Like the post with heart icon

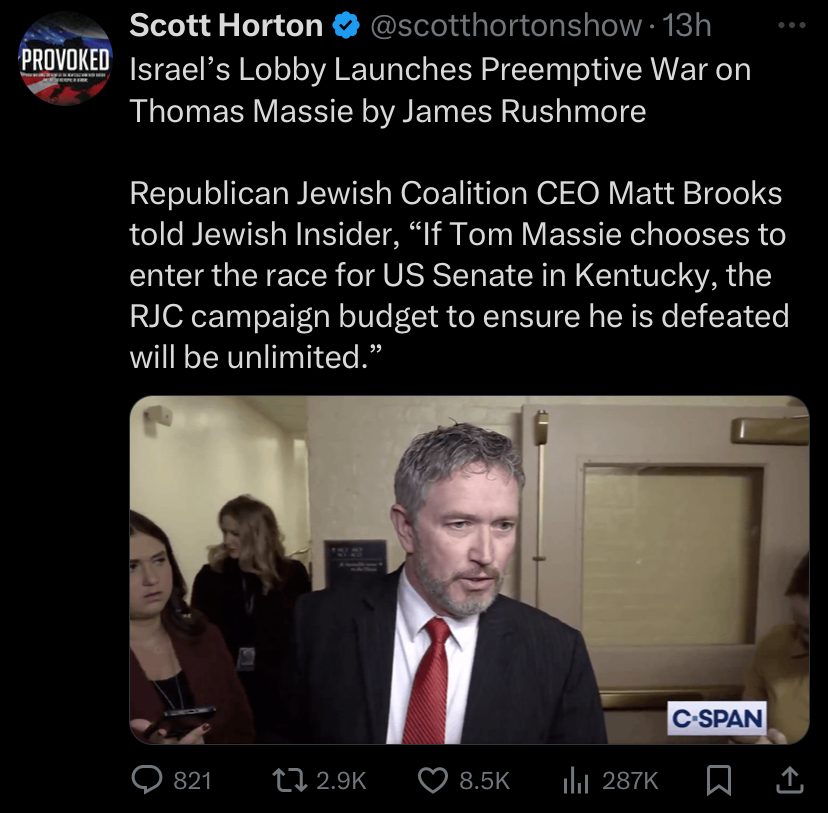433,780
